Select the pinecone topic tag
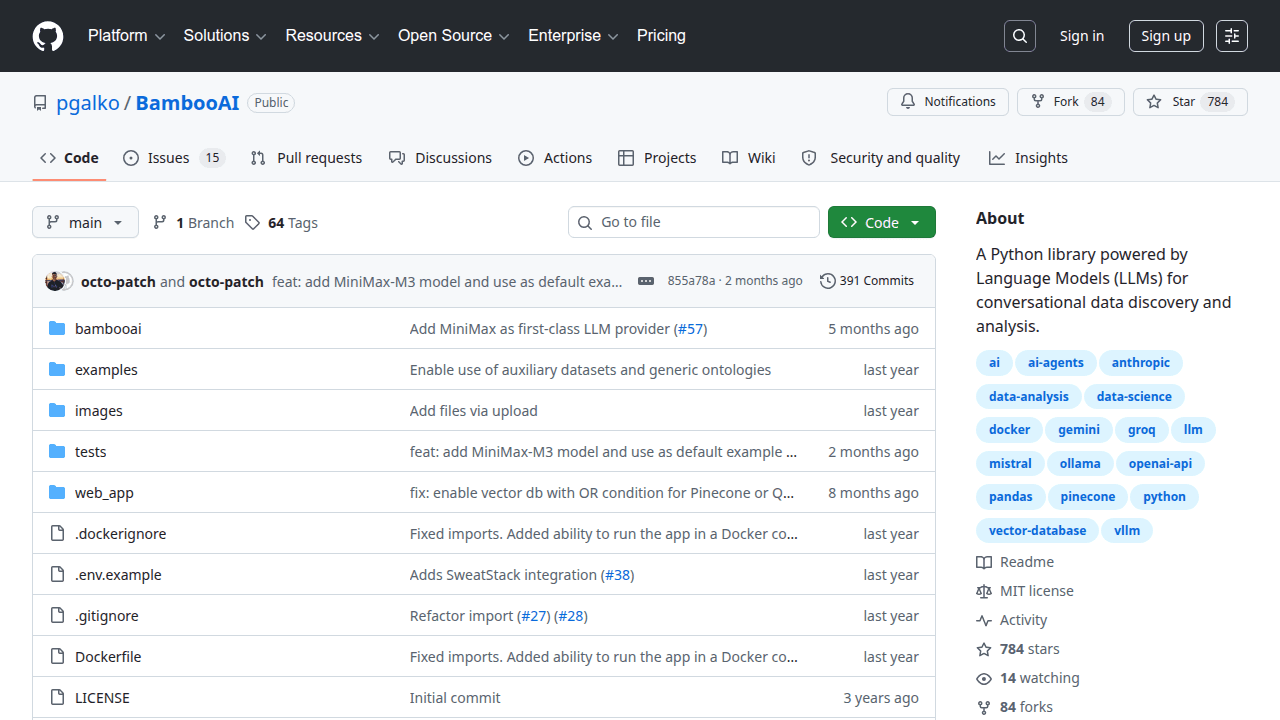Viewport: 1280px width, 720px height. tap(1087, 497)
